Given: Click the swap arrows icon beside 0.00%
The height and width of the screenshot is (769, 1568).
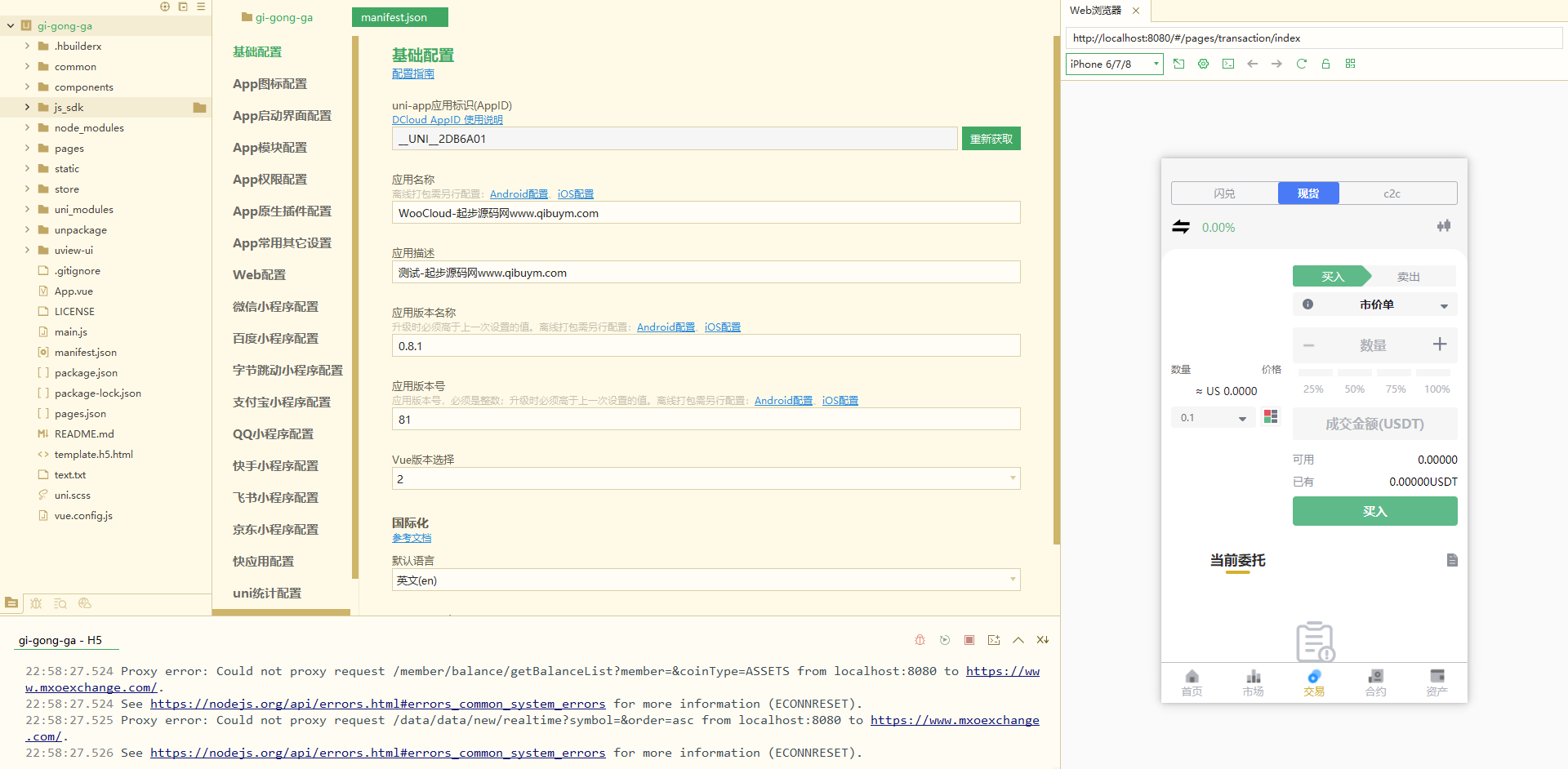Looking at the screenshot, I should click(1181, 227).
